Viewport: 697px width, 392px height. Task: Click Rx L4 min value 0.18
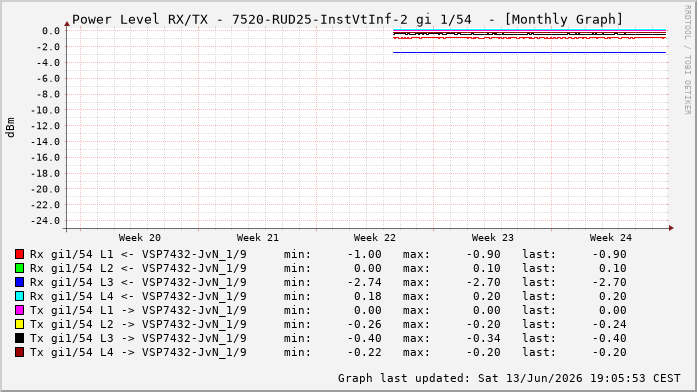click(368, 296)
